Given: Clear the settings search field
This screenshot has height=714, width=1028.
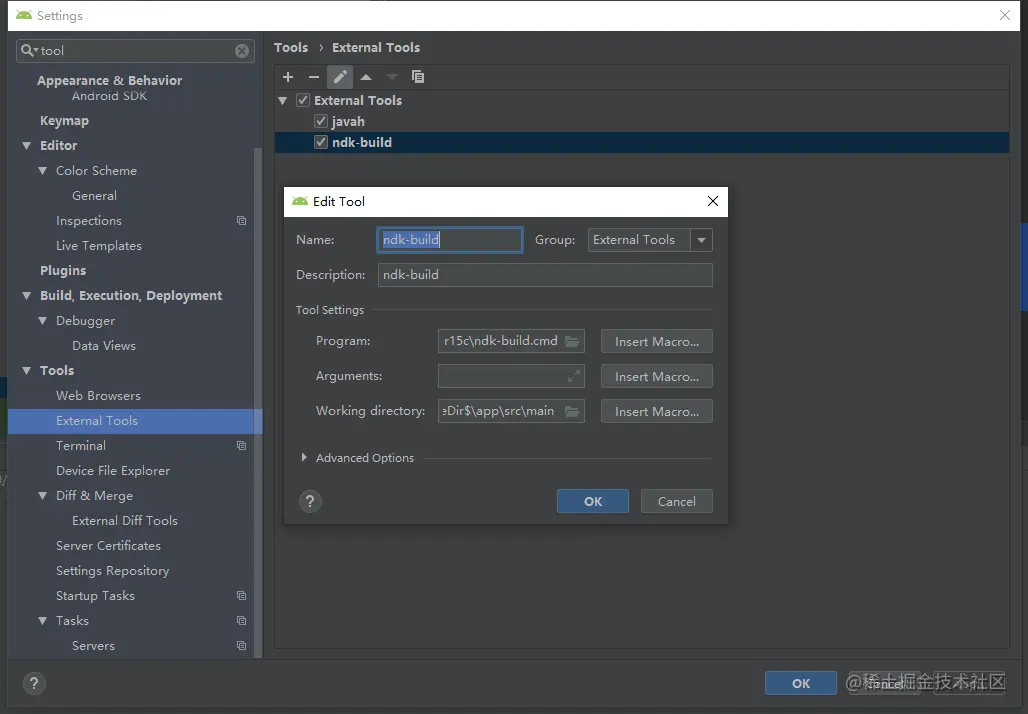Looking at the screenshot, I should [242, 50].
